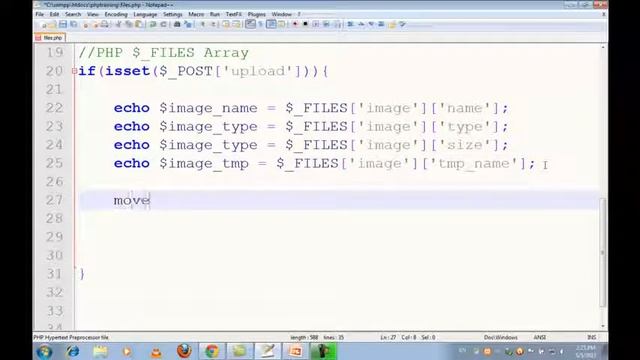Click the Play Macro toolbar icon
The height and width of the screenshot is (360, 640).
(x=316, y=24)
